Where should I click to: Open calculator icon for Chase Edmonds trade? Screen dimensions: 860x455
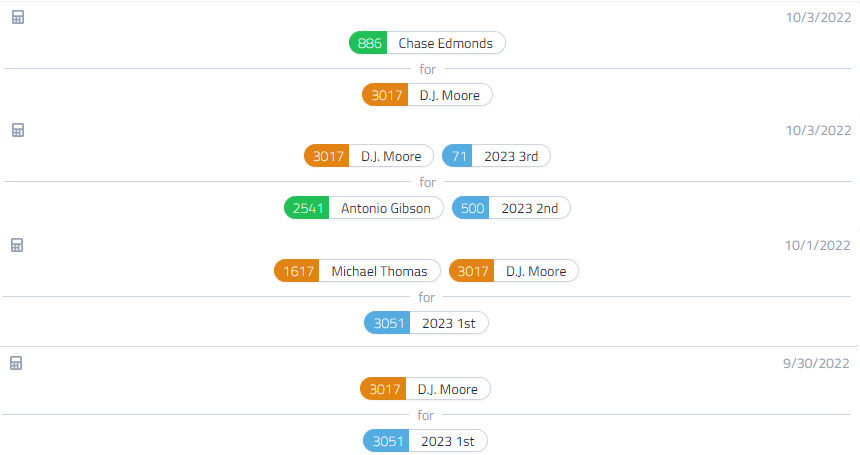pyautogui.click(x=18, y=18)
